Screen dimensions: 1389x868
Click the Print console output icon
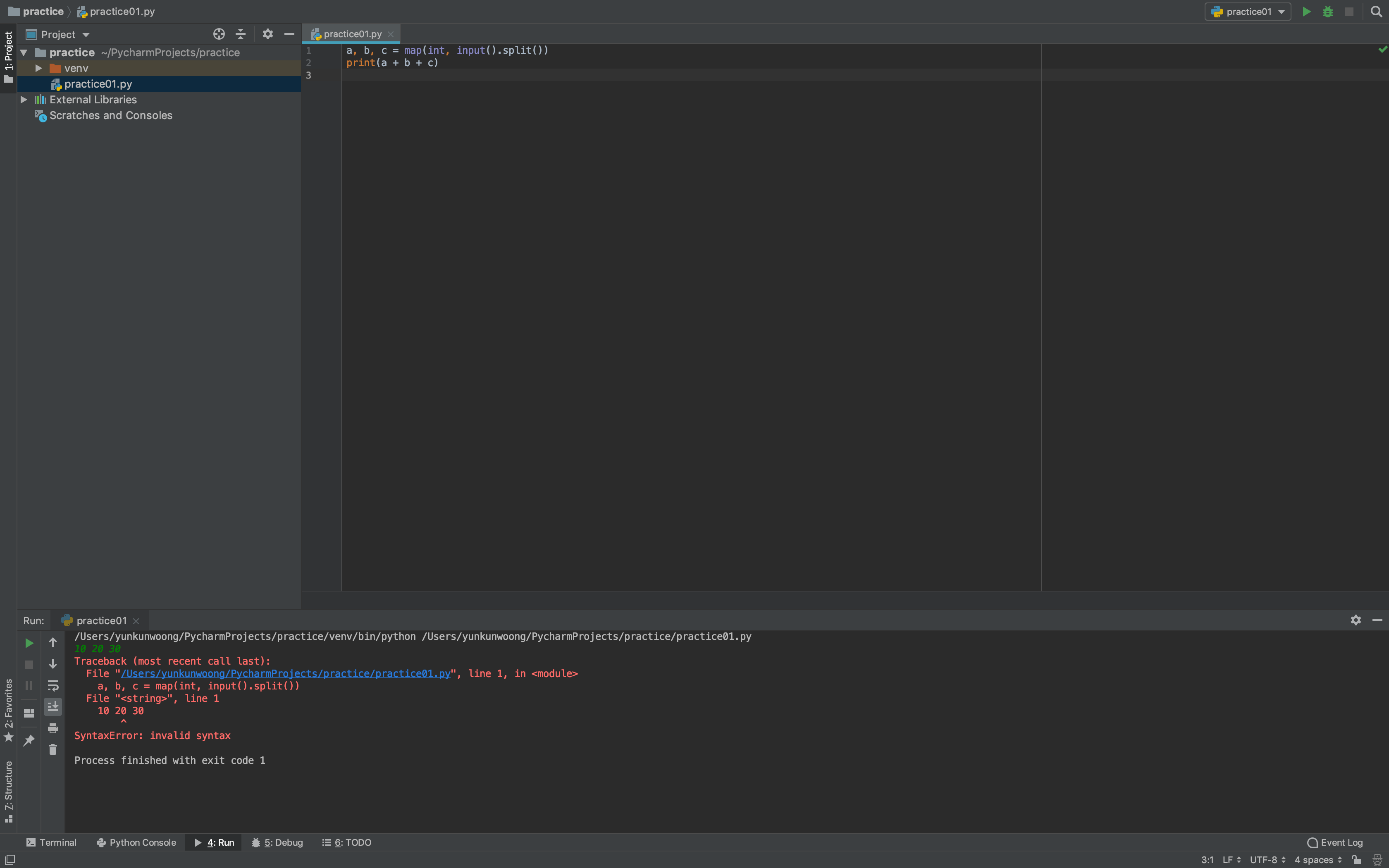point(53,728)
